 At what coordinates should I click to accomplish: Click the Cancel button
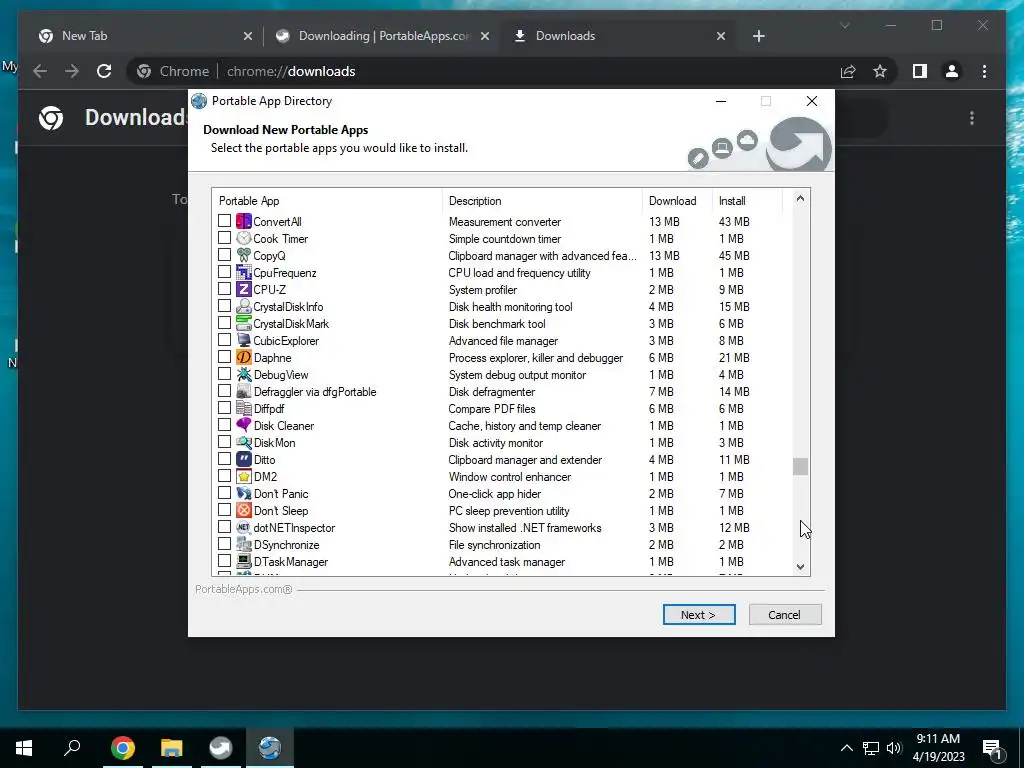tap(784, 615)
